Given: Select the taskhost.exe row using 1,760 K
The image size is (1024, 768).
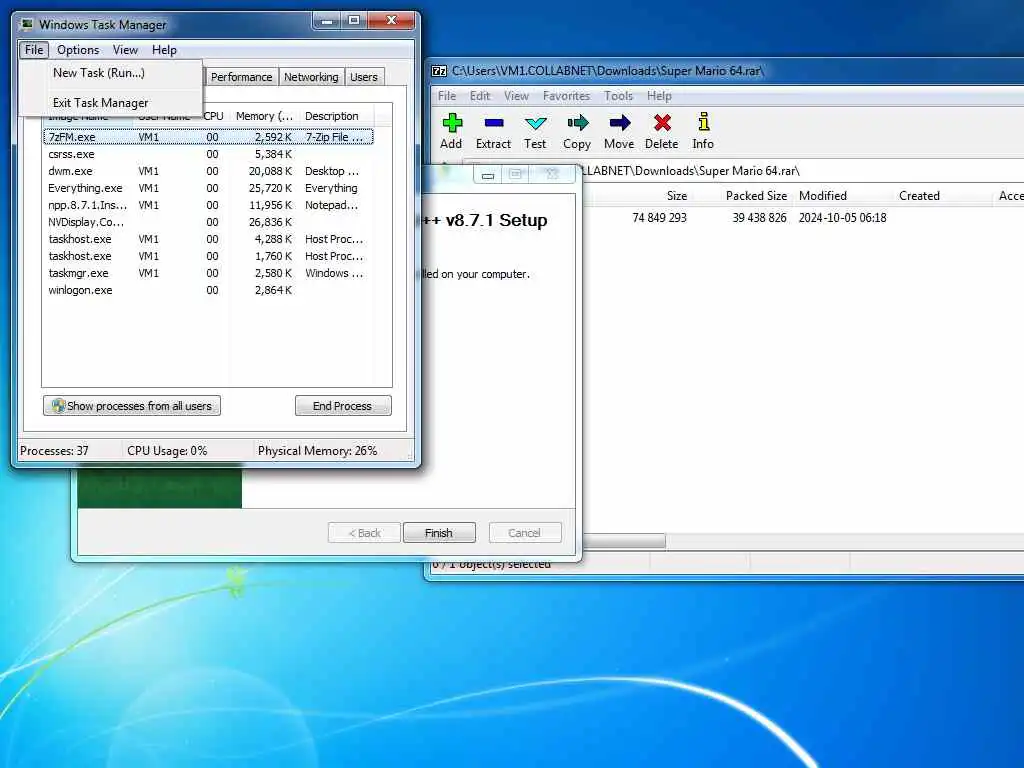Looking at the screenshot, I should tap(208, 256).
